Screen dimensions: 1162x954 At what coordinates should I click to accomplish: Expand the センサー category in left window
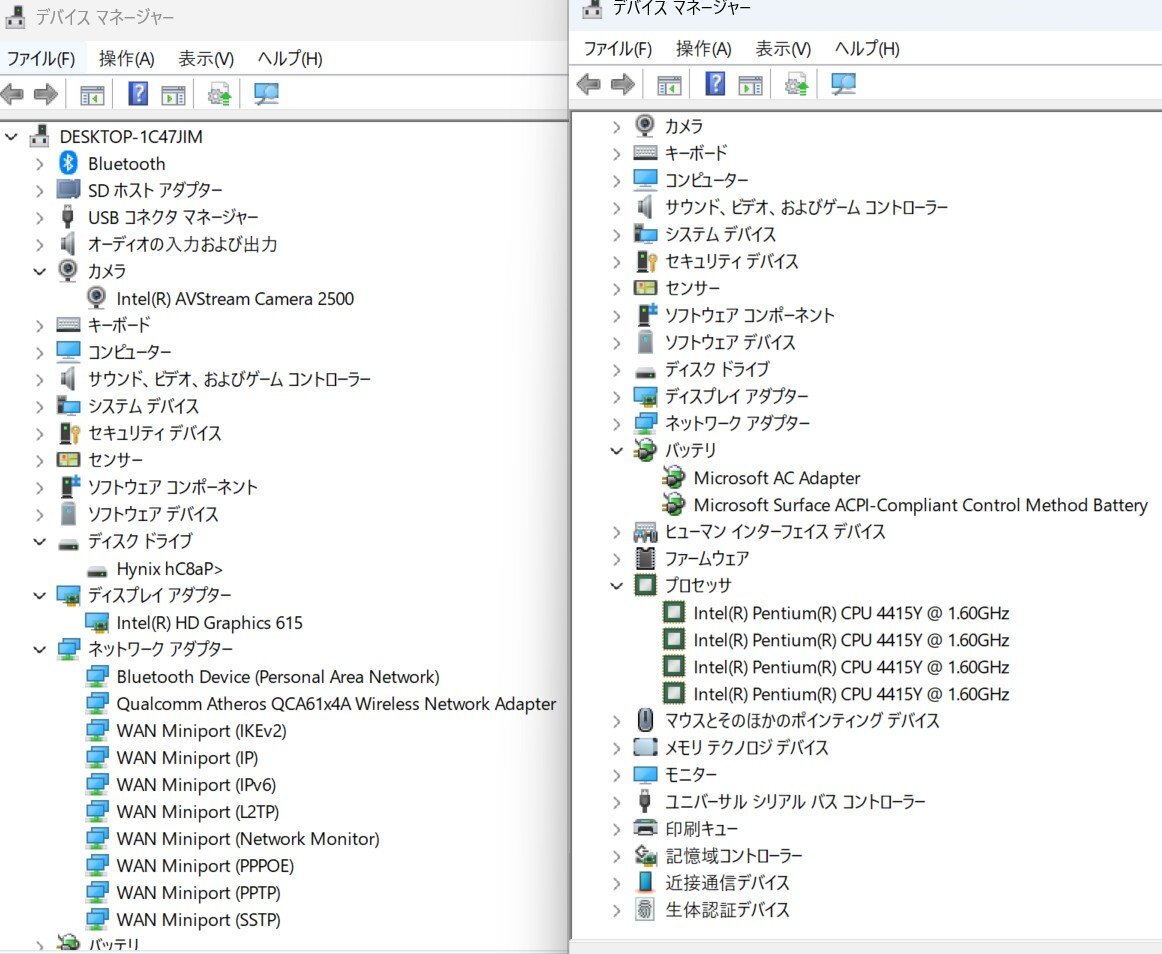[39, 460]
